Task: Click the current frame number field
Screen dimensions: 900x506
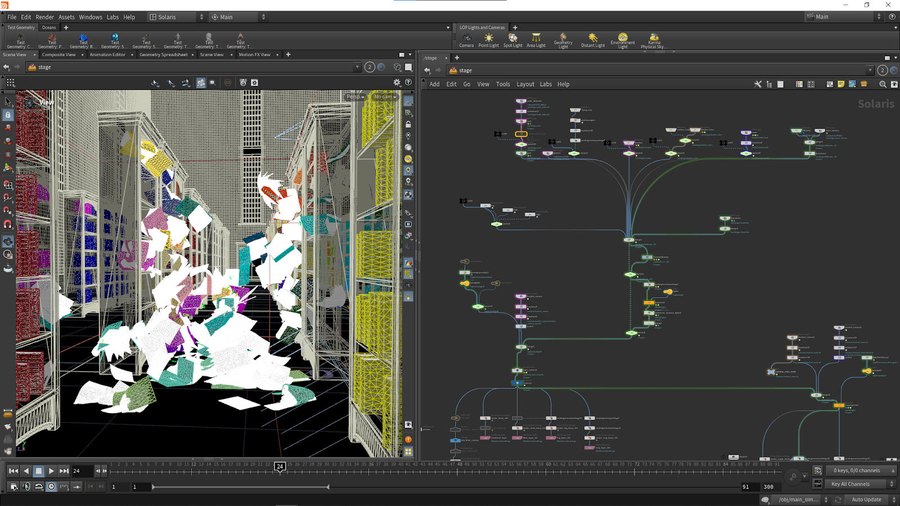Action: 82,471
